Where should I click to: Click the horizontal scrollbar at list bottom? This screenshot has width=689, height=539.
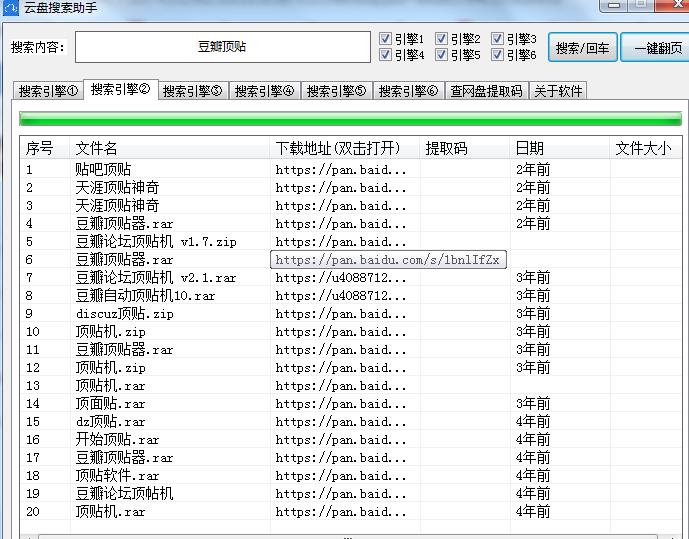click(x=347, y=536)
